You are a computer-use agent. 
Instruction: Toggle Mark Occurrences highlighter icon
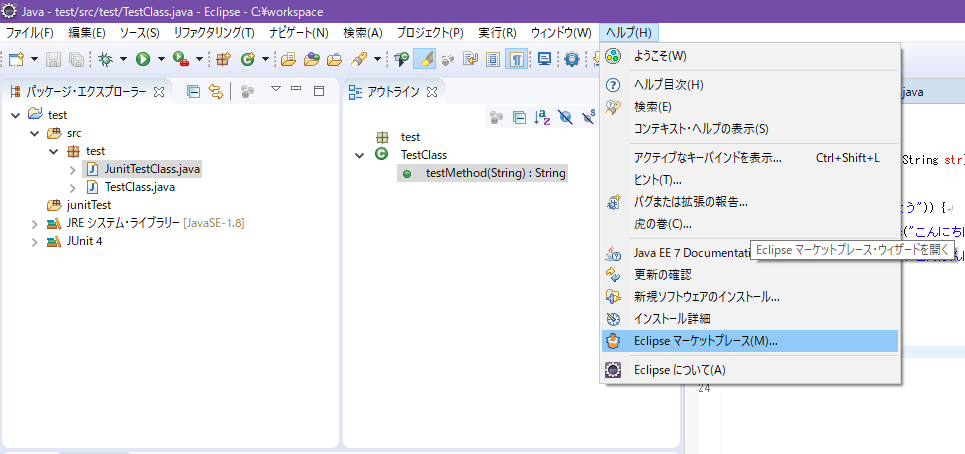tap(424, 59)
